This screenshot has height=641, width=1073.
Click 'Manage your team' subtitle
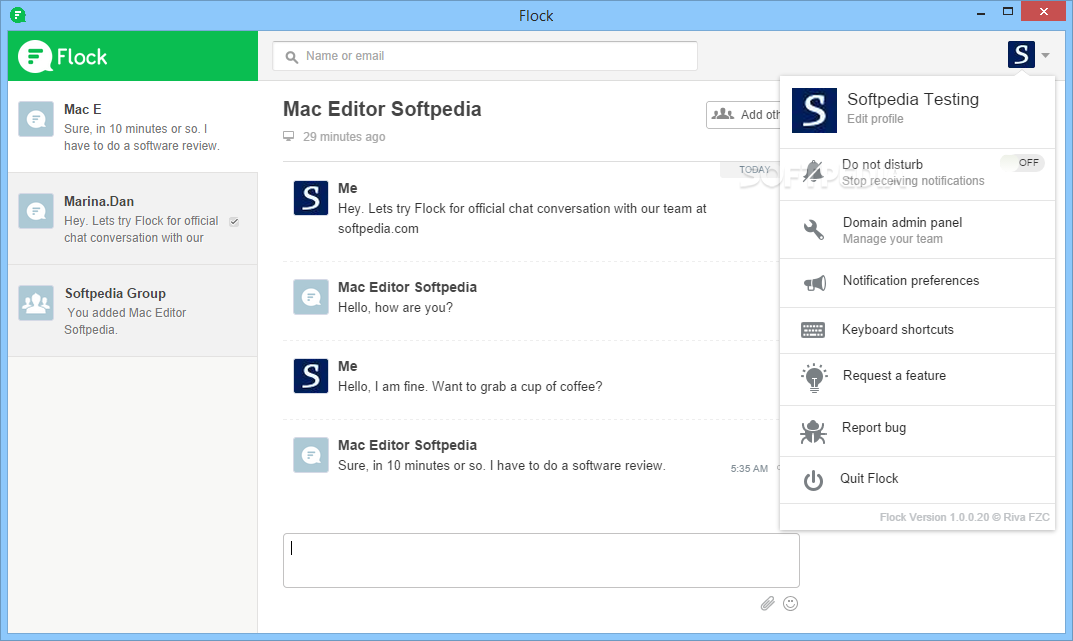(892, 239)
